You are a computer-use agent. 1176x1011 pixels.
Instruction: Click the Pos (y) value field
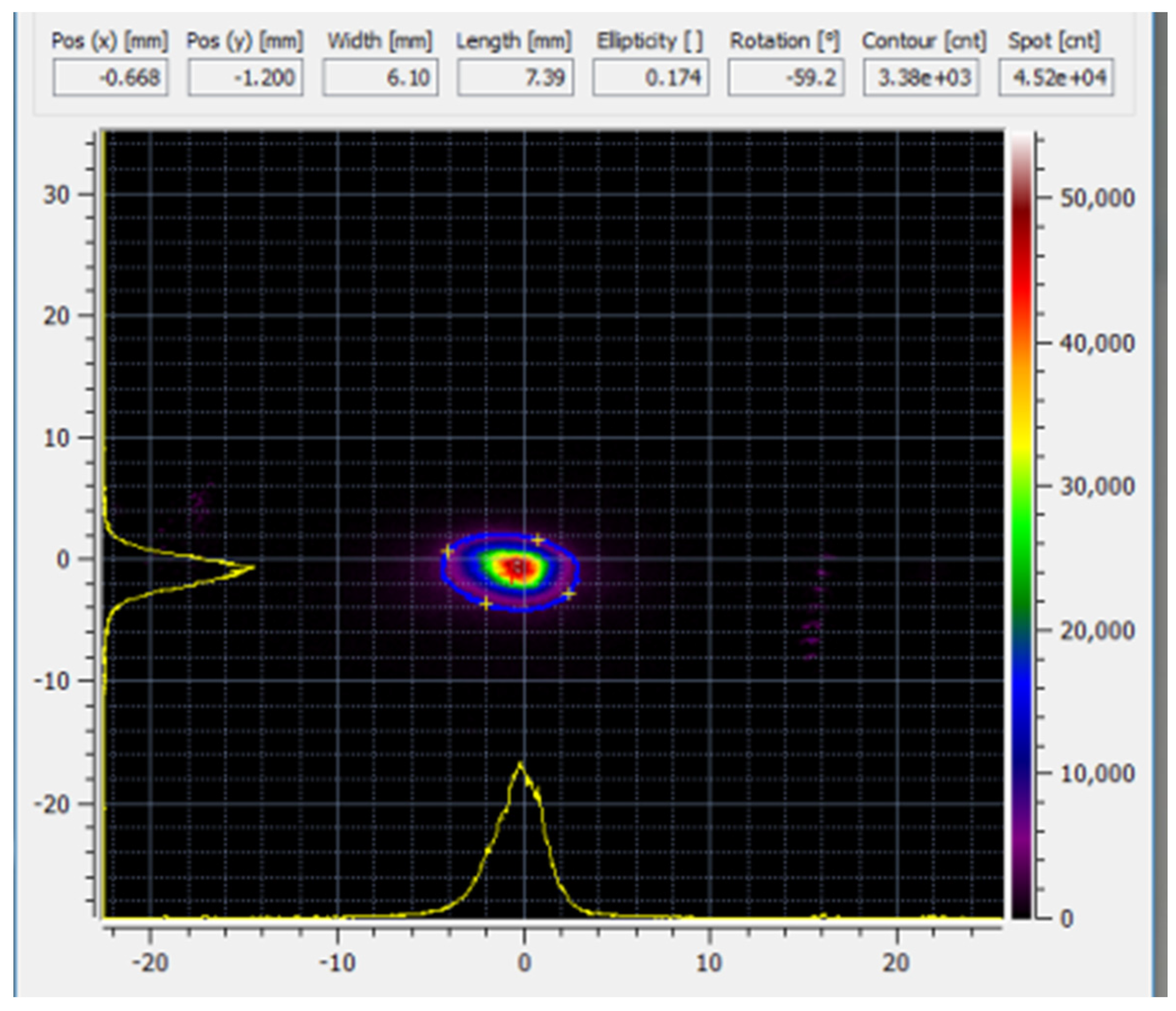(245, 77)
